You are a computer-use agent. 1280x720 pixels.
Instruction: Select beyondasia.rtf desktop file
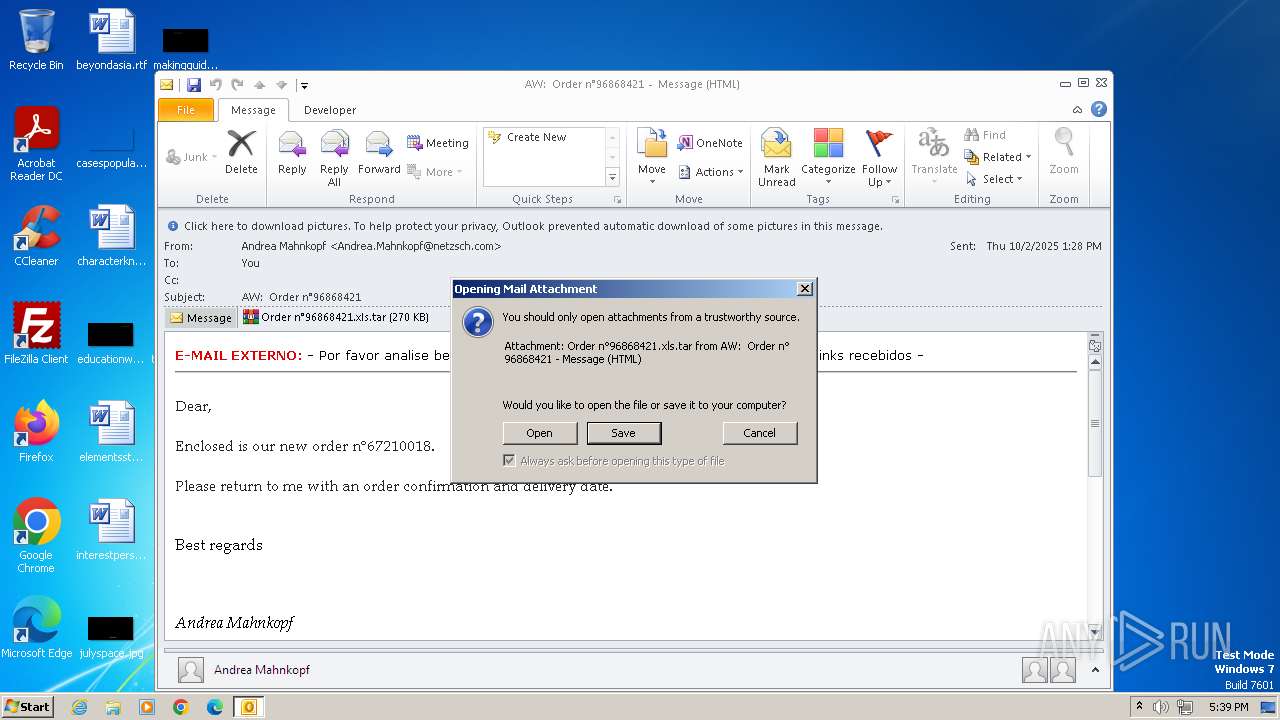point(111,40)
